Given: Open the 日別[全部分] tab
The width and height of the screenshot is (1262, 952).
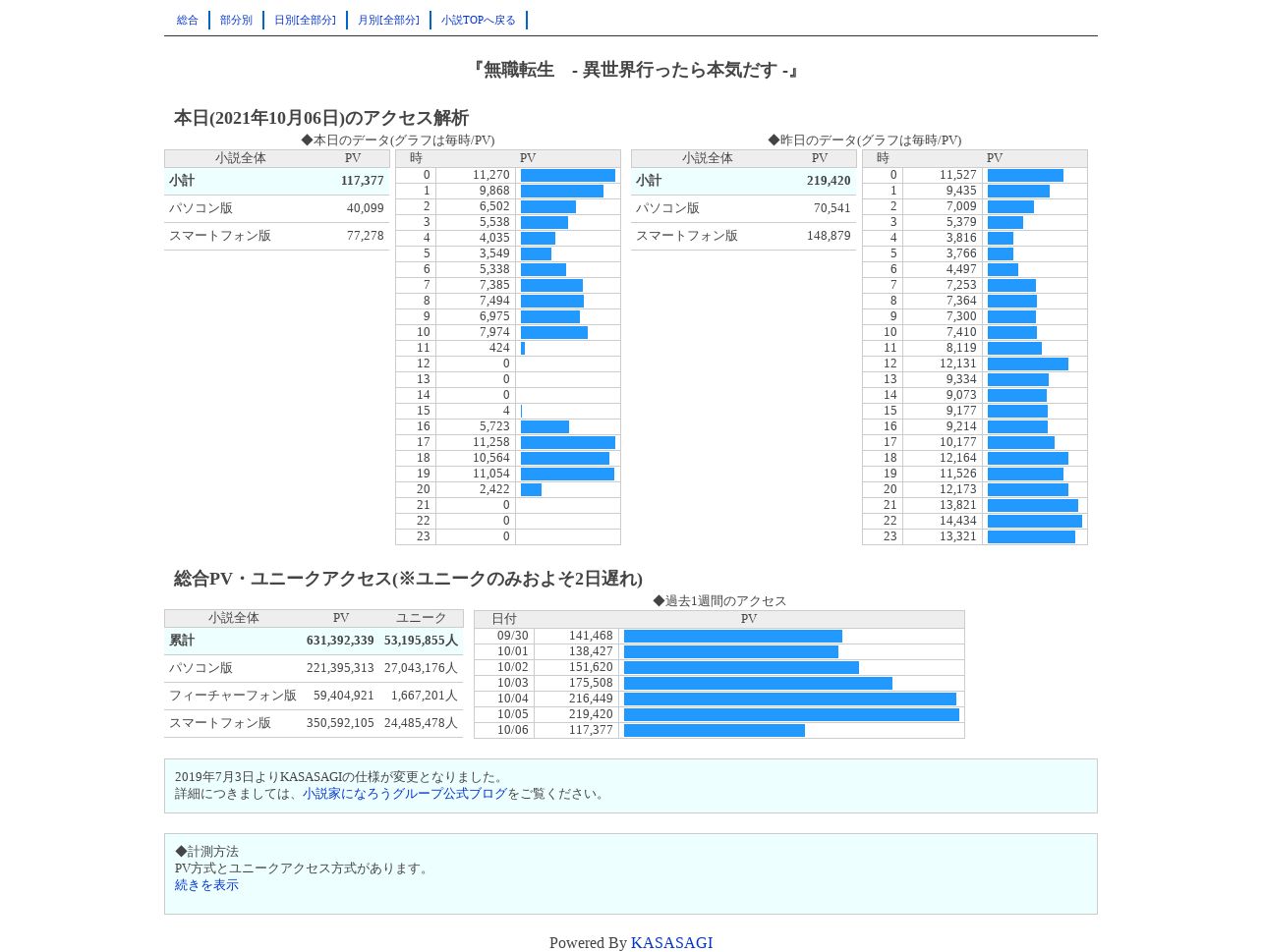Looking at the screenshot, I should tap(305, 21).
